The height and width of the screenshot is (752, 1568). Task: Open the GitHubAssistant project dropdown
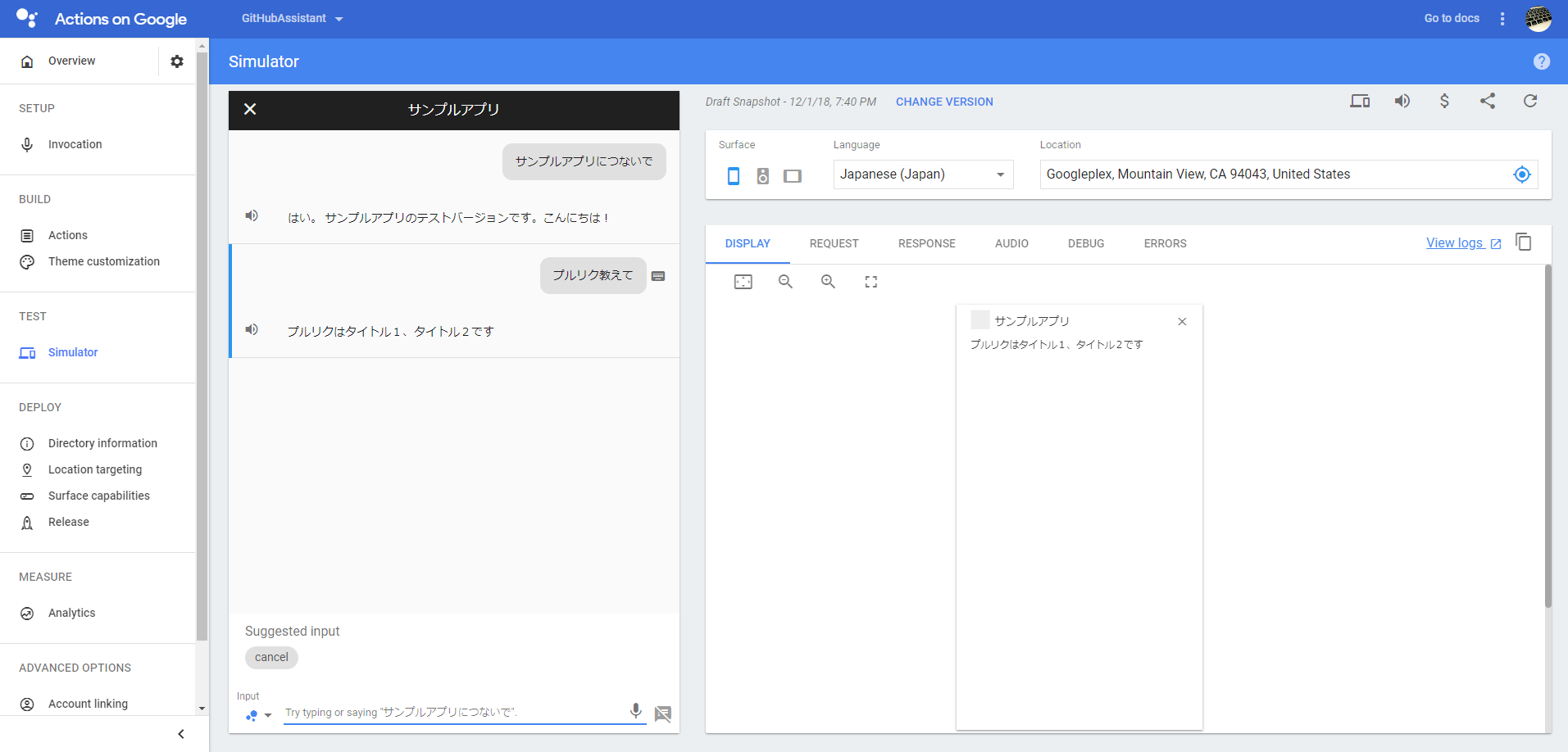coord(293,18)
